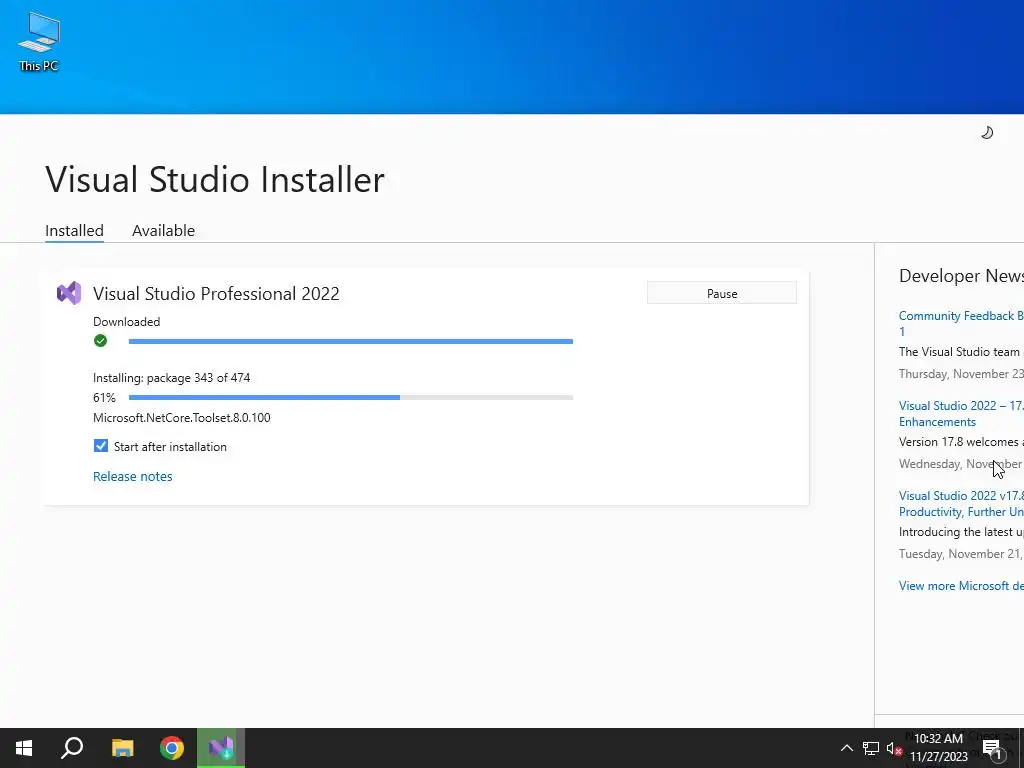Image resolution: width=1024 pixels, height=768 pixels.
Task: Toggle dark theme moon icon
Action: [x=987, y=133]
